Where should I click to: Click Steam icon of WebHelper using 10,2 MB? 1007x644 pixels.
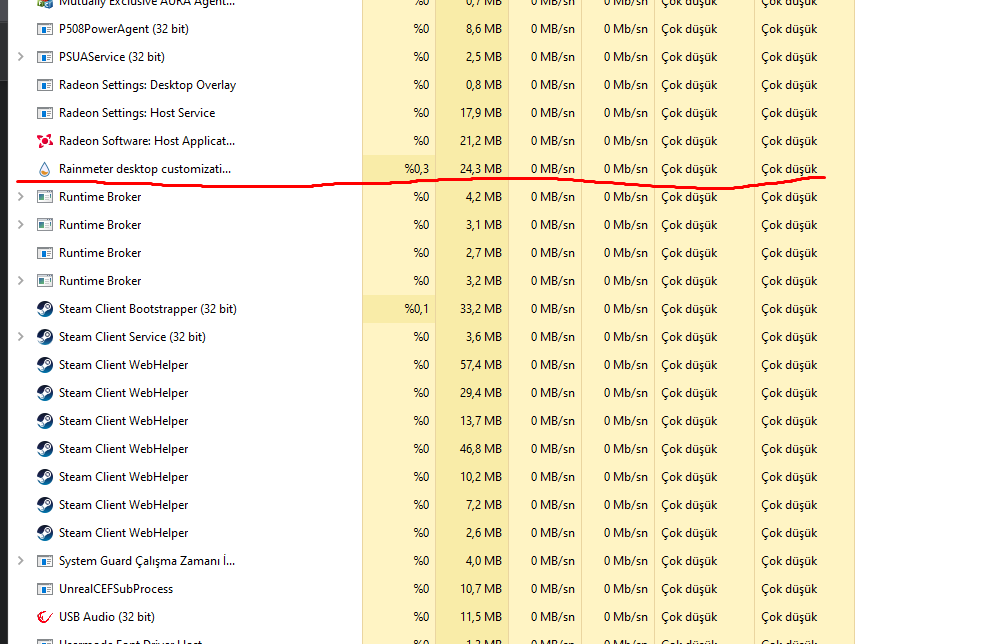coord(44,477)
